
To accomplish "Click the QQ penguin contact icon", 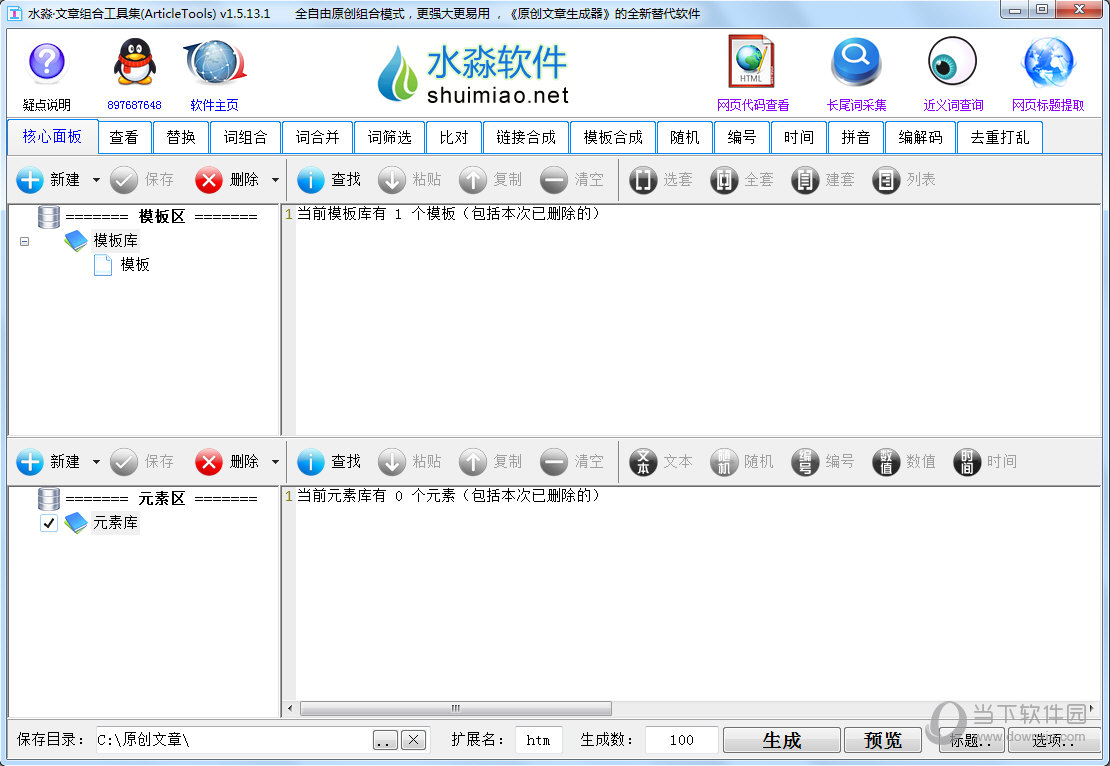I will pyautogui.click(x=135, y=64).
